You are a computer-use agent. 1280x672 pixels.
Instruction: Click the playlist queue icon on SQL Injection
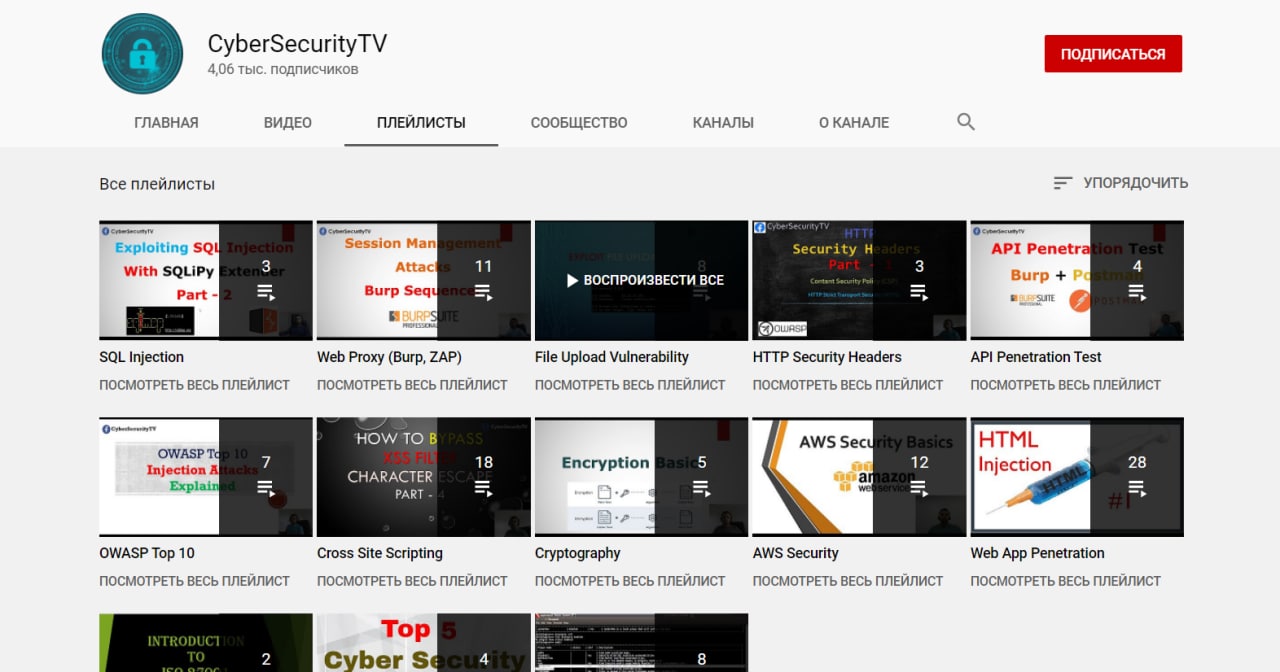(x=266, y=292)
